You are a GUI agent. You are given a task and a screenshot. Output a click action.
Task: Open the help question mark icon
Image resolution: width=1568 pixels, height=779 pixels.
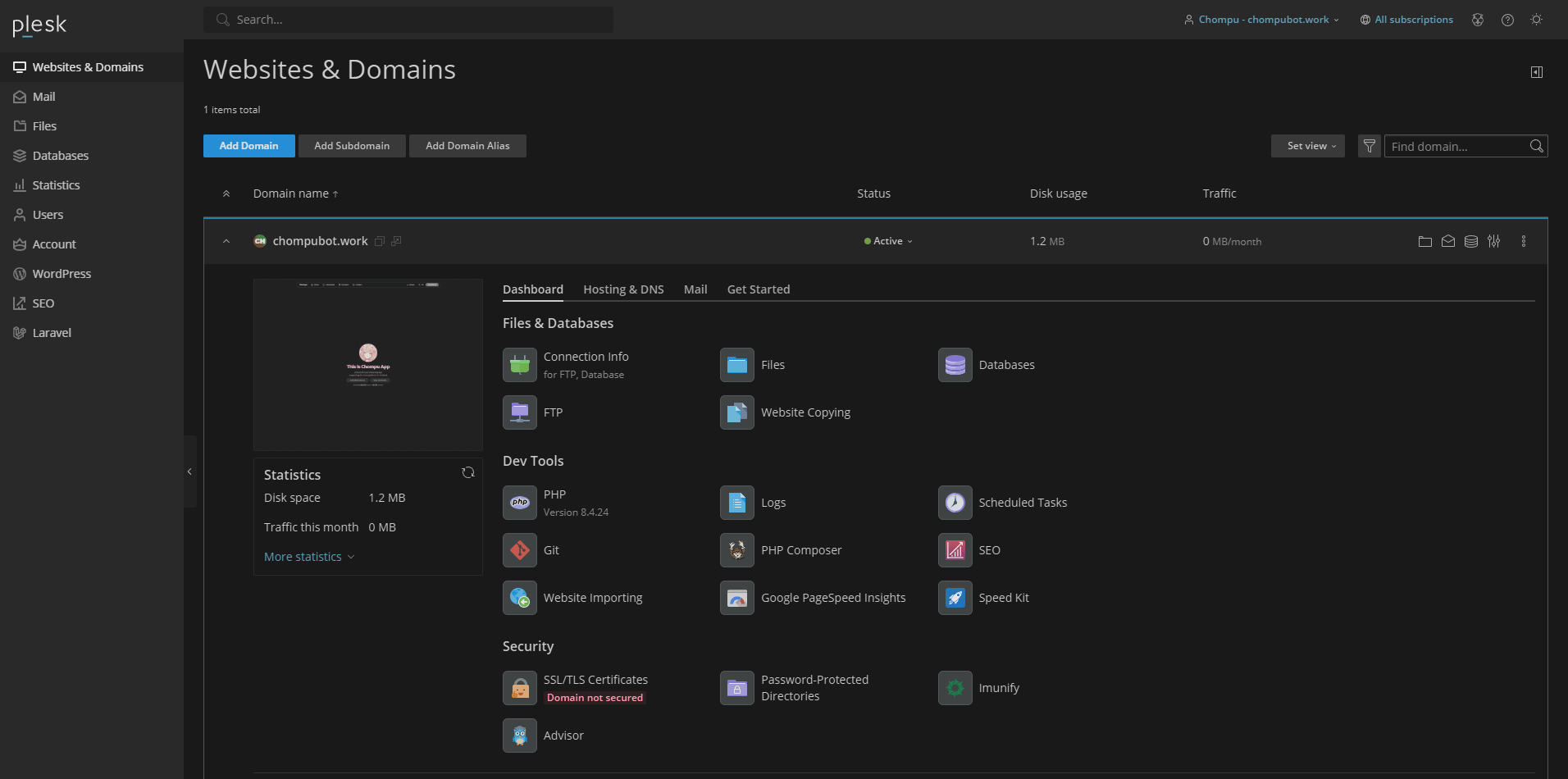[x=1507, y=20]
